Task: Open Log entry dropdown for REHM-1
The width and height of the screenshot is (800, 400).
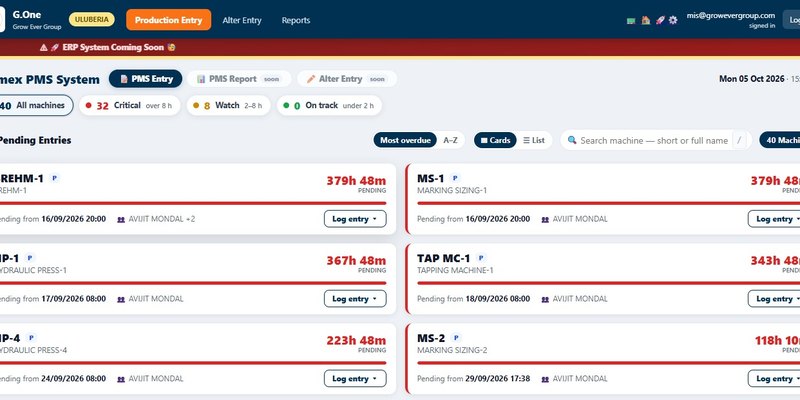Action: (355, 219)
